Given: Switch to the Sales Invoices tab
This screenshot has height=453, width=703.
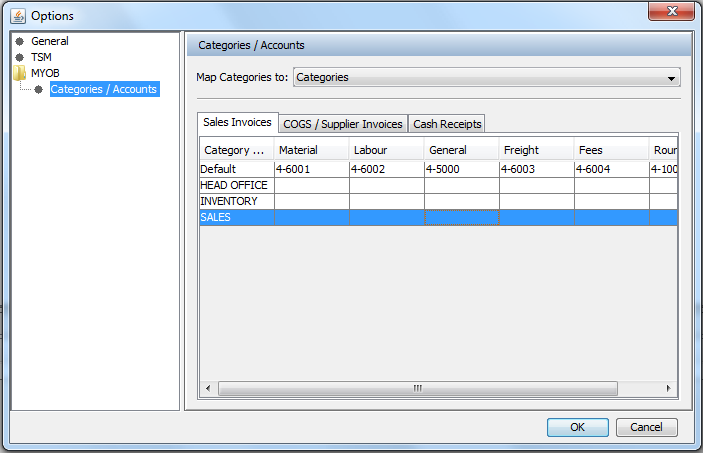Looking at the screenshot, I should pos(237,123).
